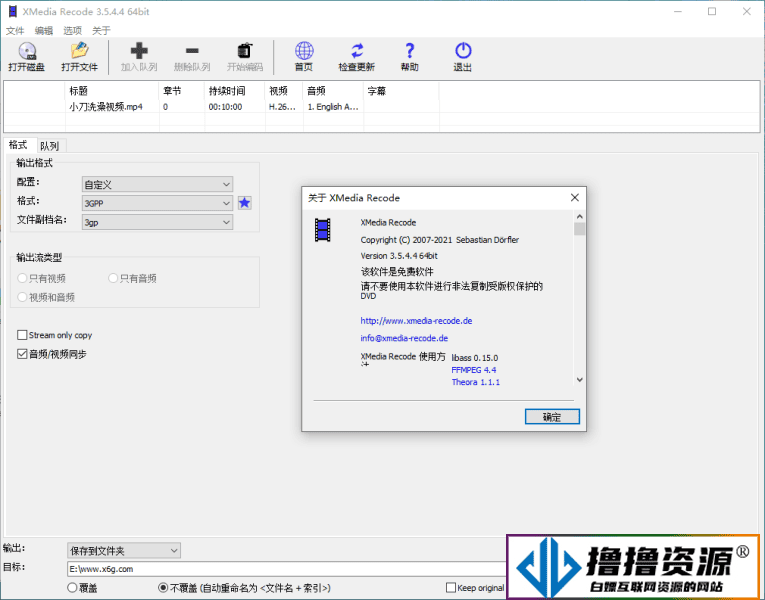Select the 视频和音频 radio button
Screen dimensions: 765x600
coord(22,297)
